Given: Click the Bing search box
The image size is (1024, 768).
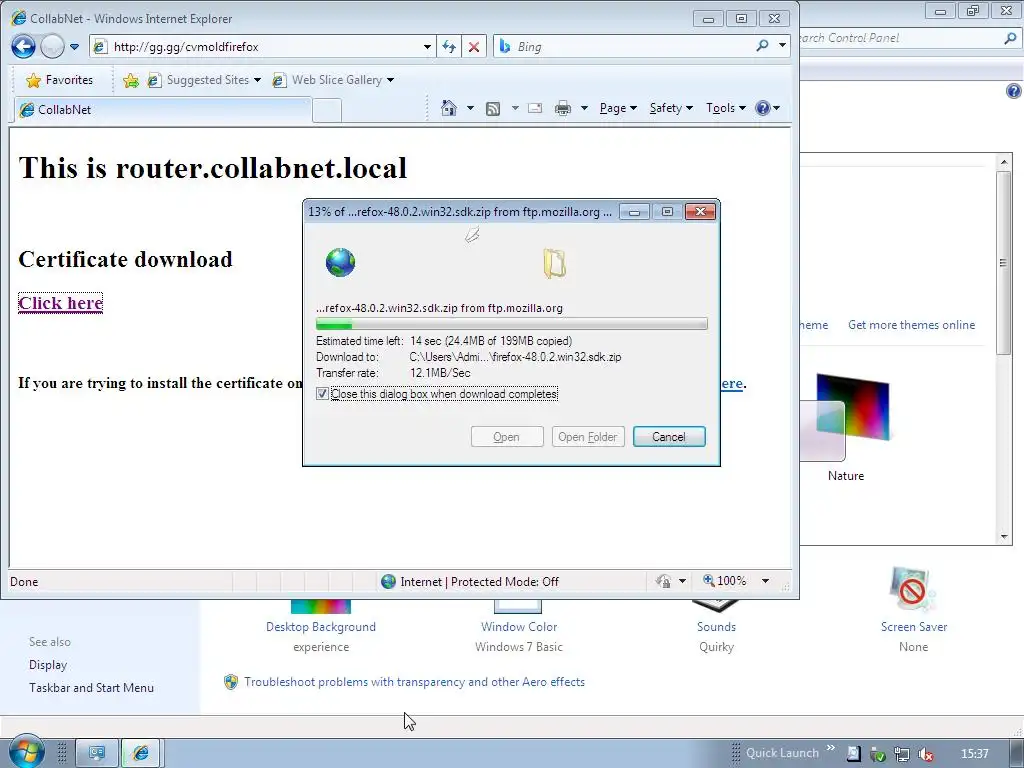Looking at the screenshot, I should 624,46.
